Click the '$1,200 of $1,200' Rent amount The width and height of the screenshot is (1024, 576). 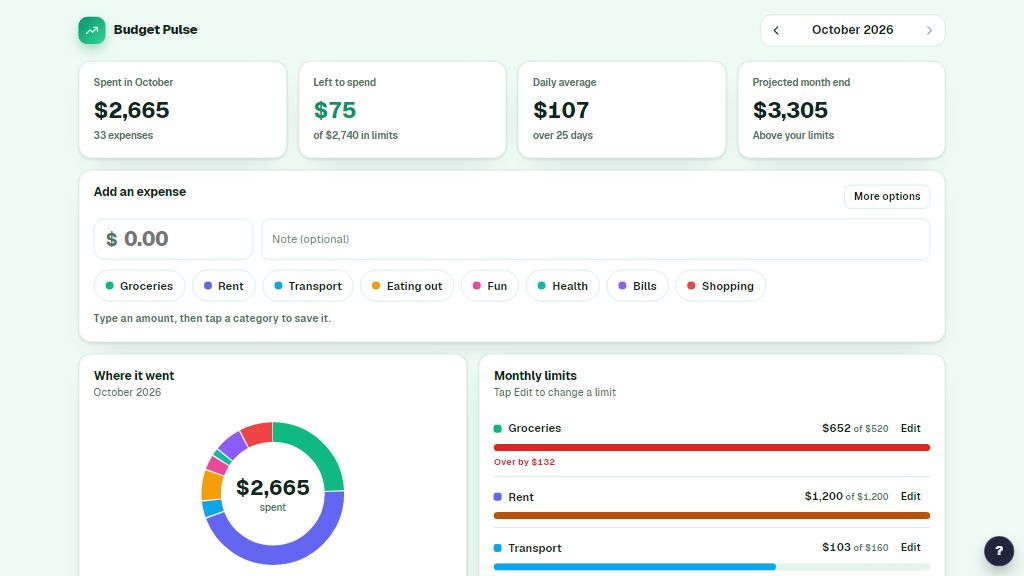tap(846, 496)
